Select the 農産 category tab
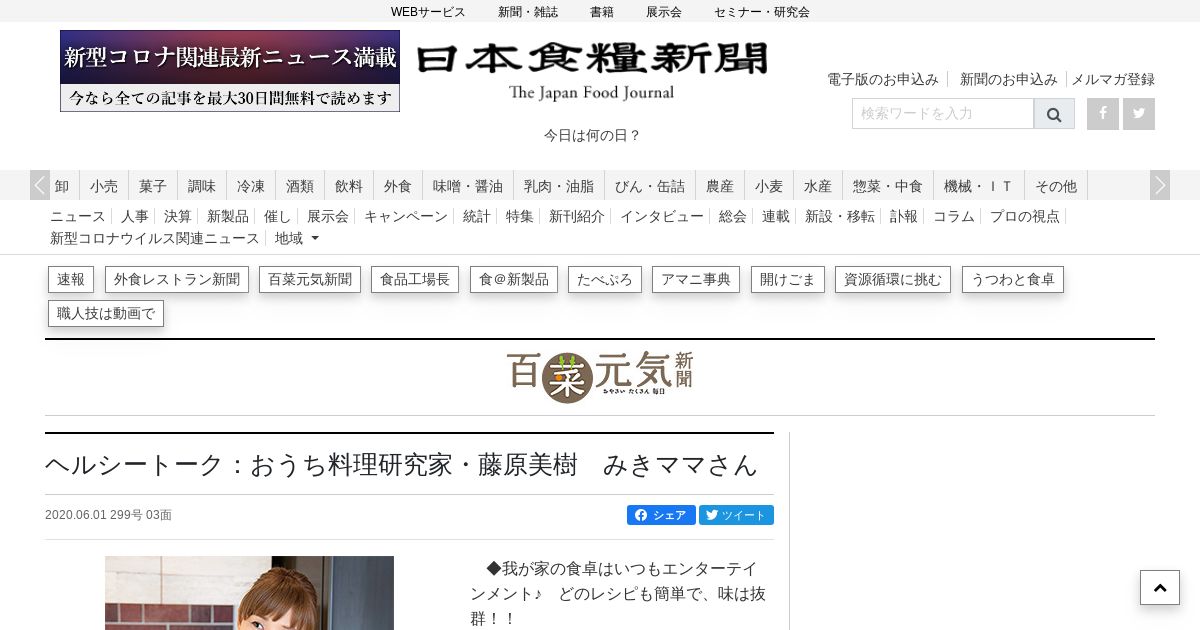Viewport: 1200px width, 630px height. coord(720,186)
